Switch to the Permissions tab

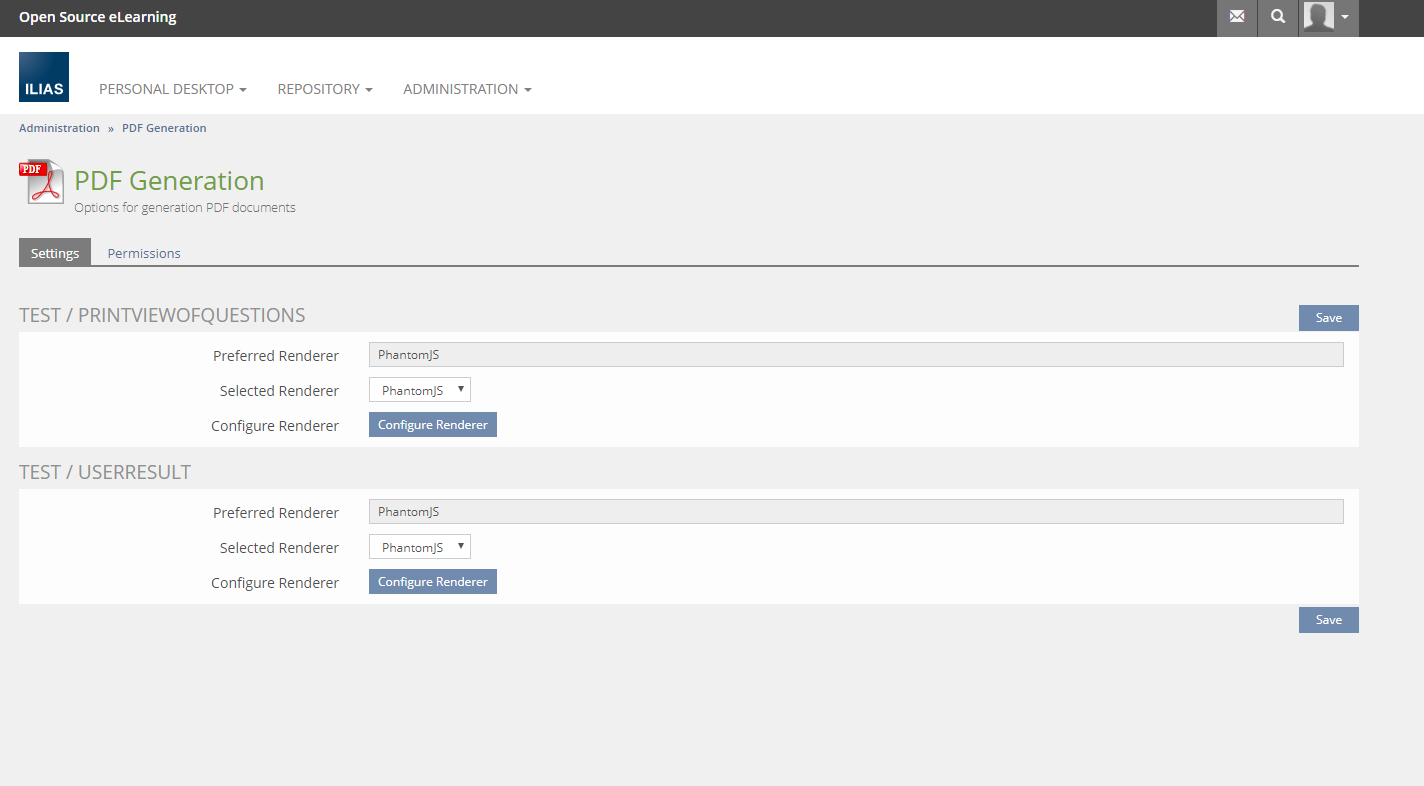[x=144, y=253]
